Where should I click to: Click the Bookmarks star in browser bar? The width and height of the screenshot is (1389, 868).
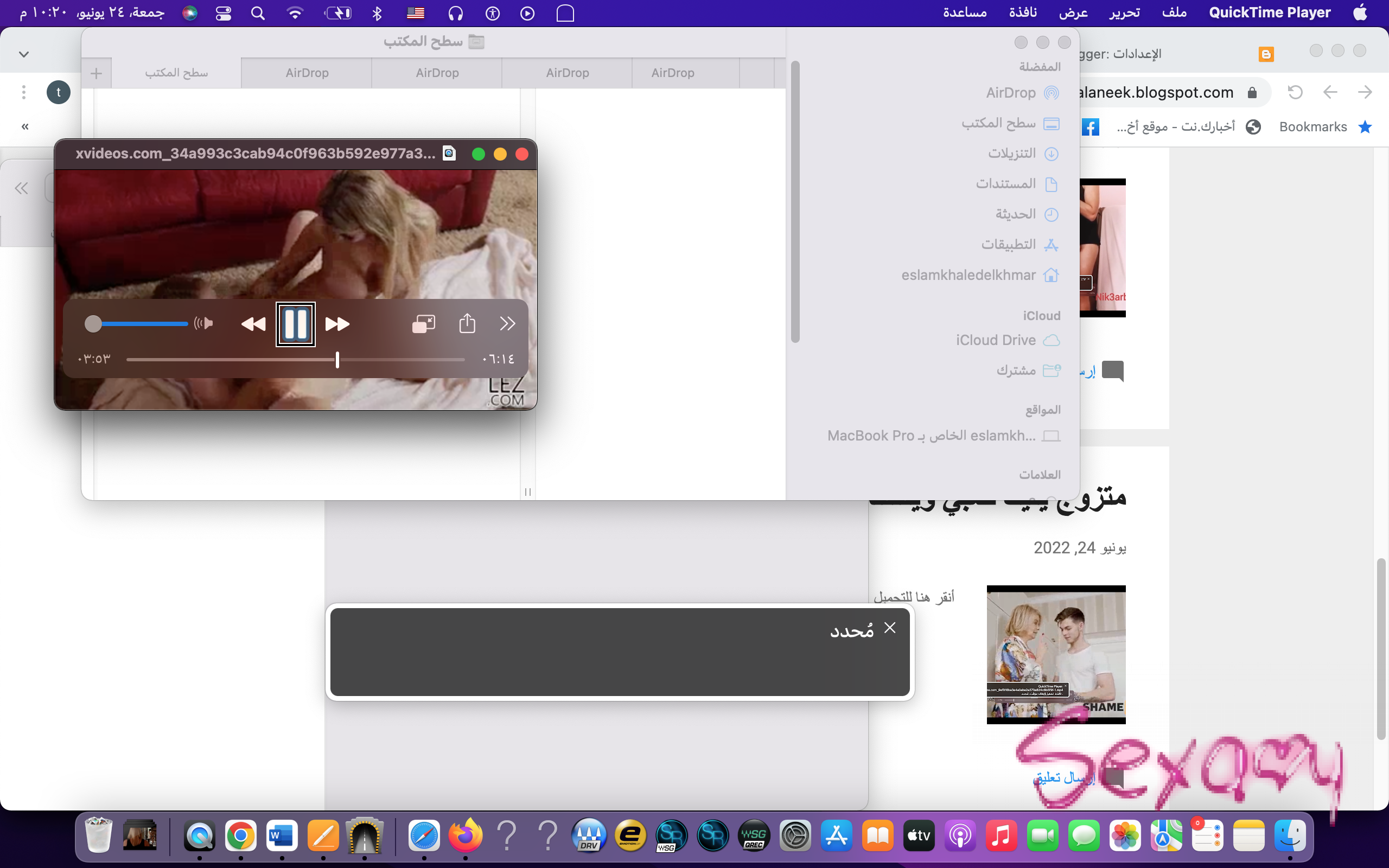click(x=1365, y=127)
